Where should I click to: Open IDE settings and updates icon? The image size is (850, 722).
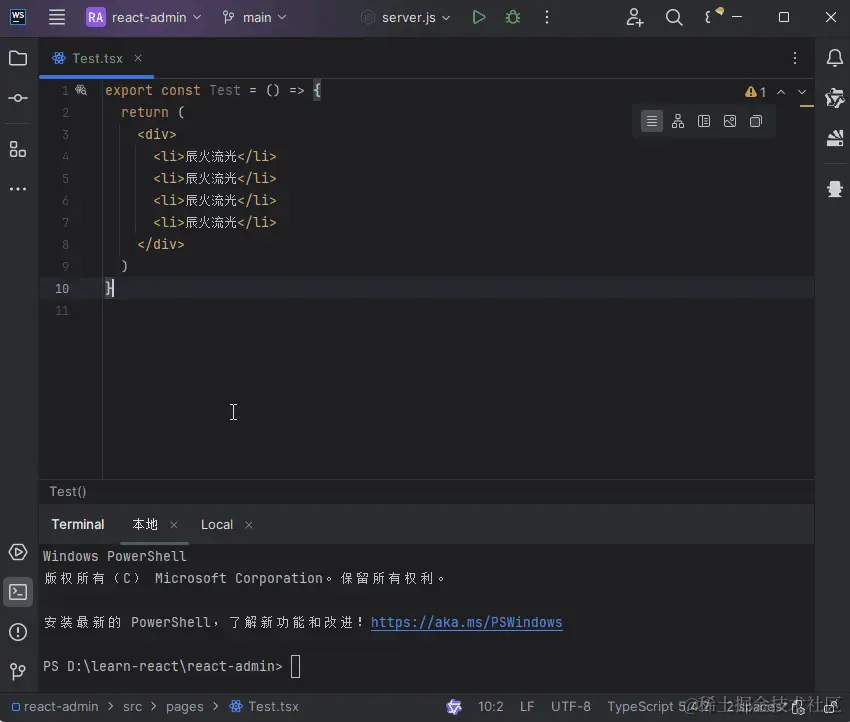pos(713,16)
